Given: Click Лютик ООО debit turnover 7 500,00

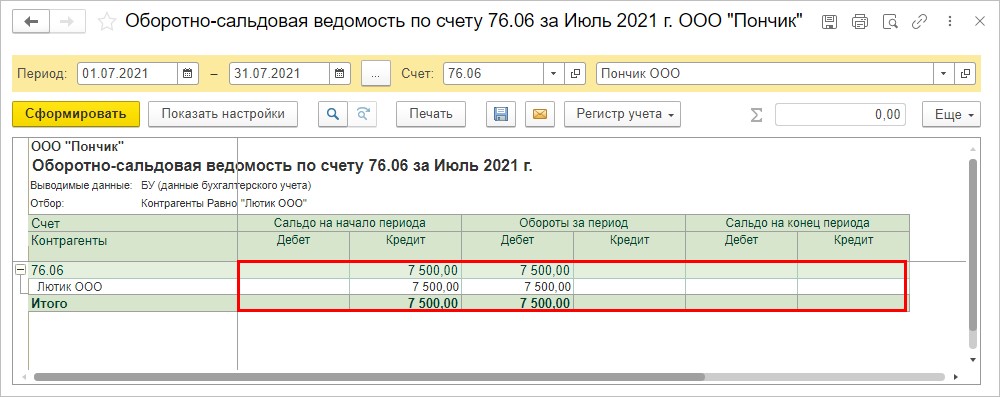Looking at the screenshot, I should click(x=517, y=287).
